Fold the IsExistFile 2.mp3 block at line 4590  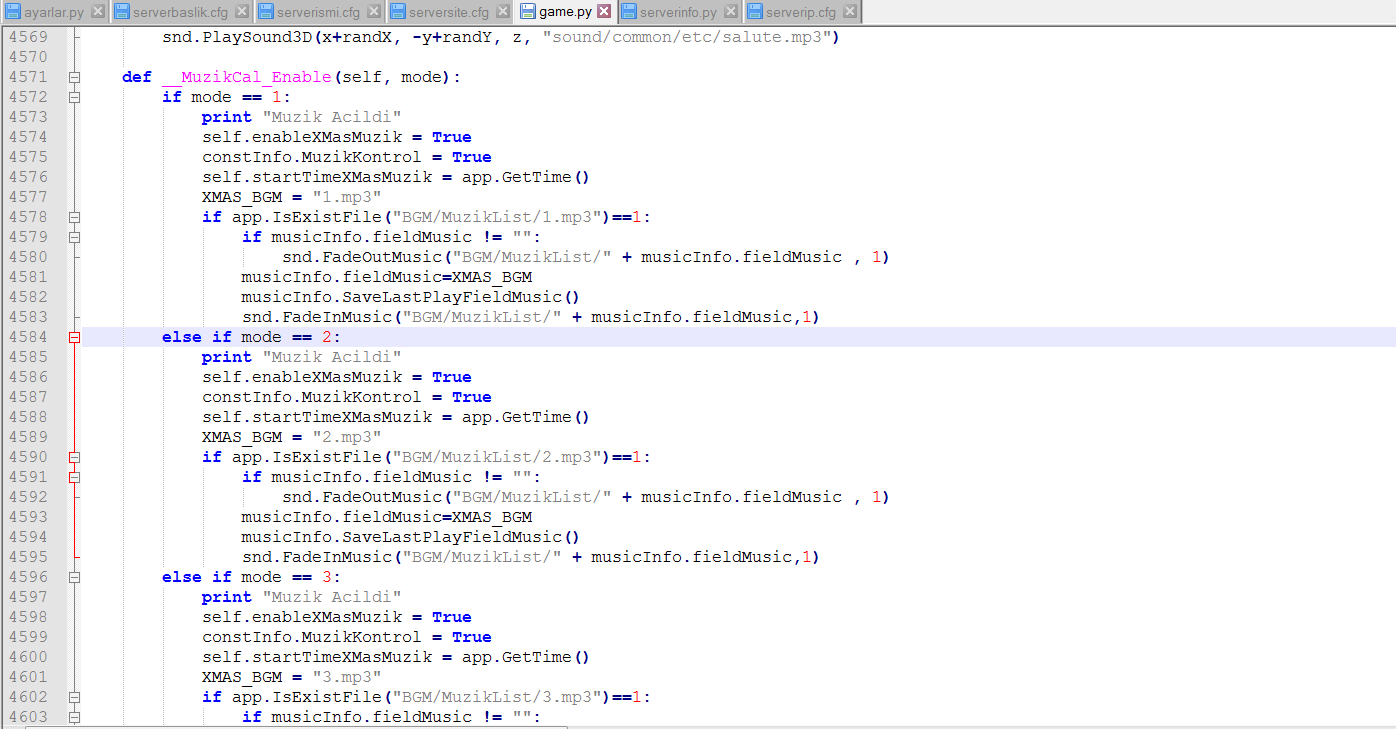74,457
